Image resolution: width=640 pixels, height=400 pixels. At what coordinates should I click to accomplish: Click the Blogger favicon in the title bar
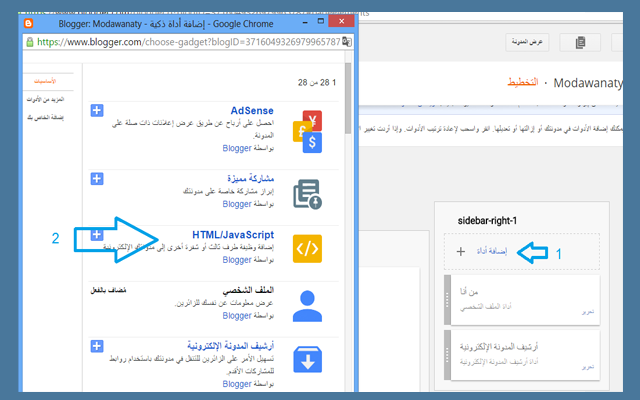pos(28,23)
